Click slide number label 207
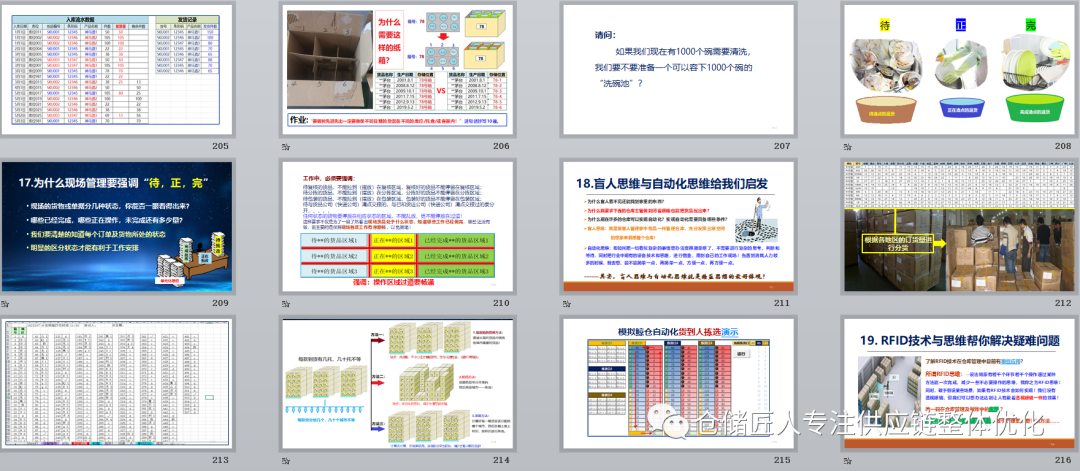The width and height of the screenshot is (1080, 471). click(x=782, y=146)
